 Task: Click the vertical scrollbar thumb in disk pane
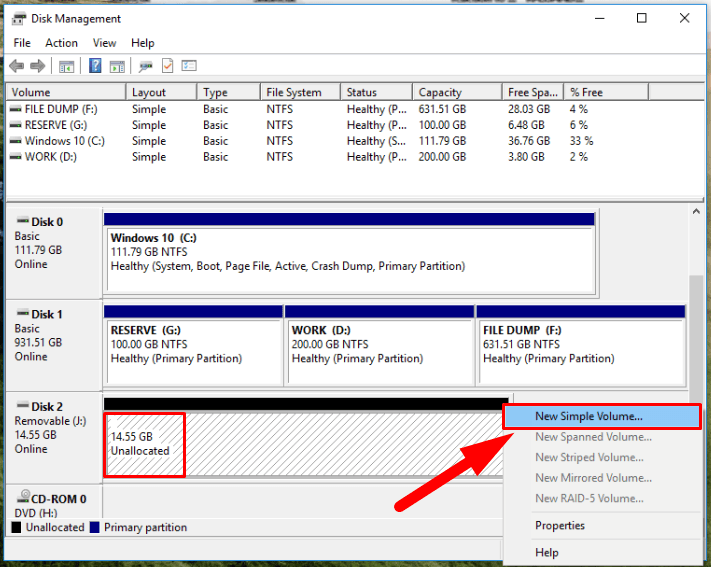(x=696, y=338)
